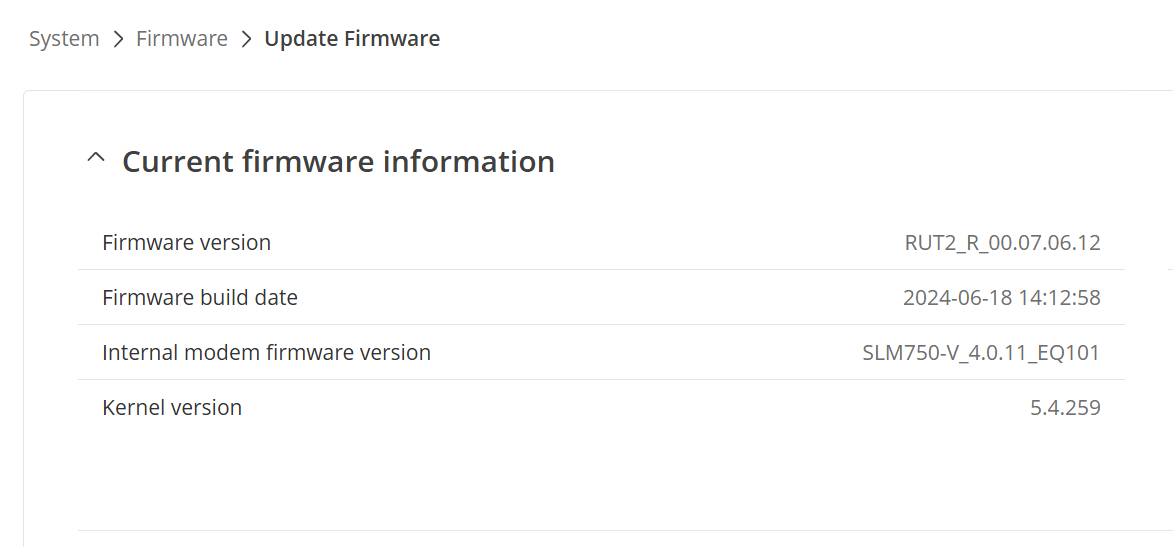Select the RUT2_R_00.07.06.12 version value

(1002, 243)
